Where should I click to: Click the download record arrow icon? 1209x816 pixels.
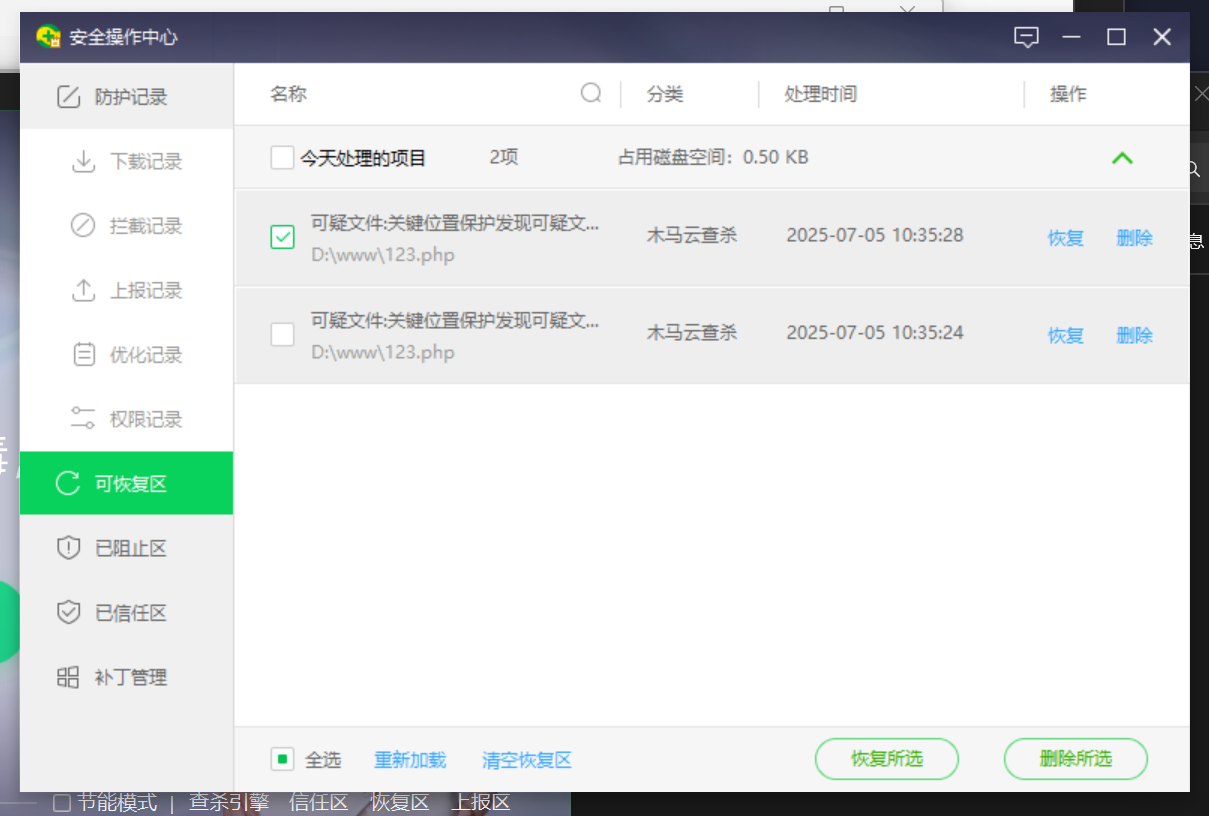[x=83, y=161]
